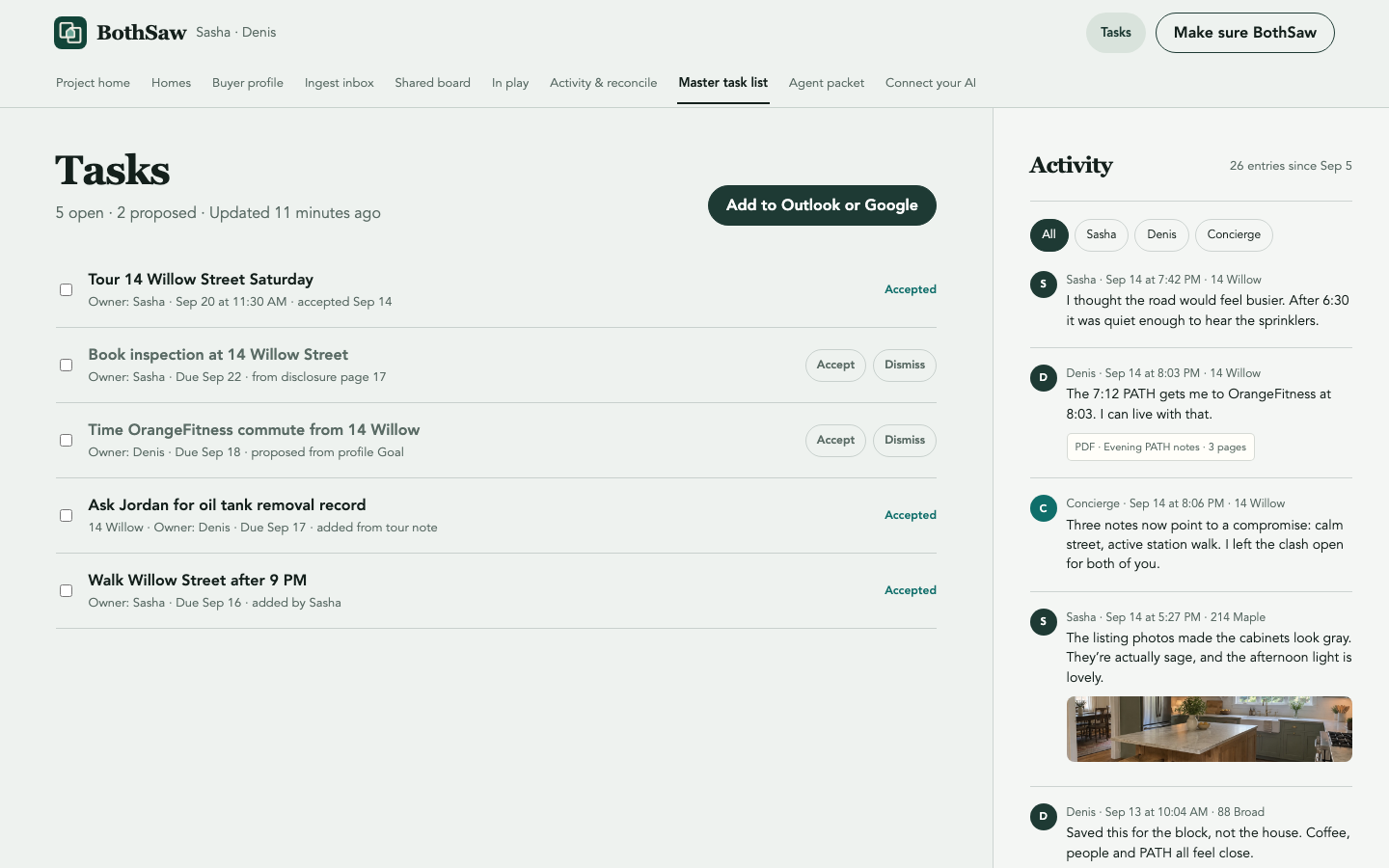Select the In play tab
Viewport: 1389px width, 868px height.
pos(510,83)
